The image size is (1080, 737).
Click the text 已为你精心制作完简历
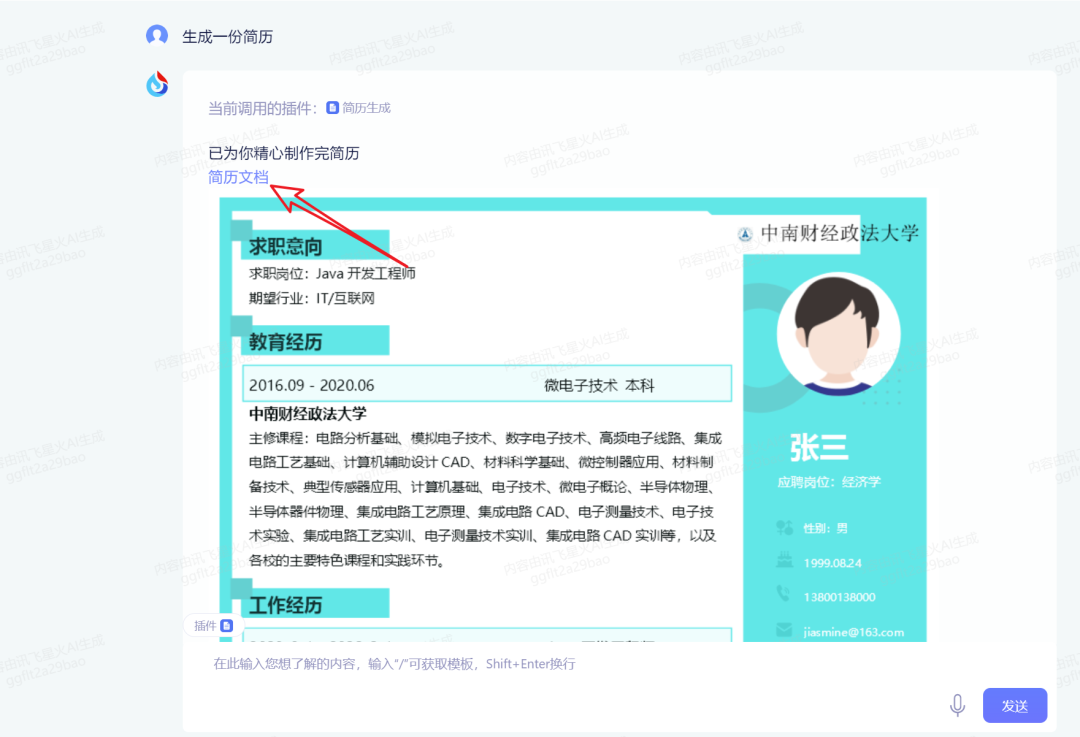284,153
